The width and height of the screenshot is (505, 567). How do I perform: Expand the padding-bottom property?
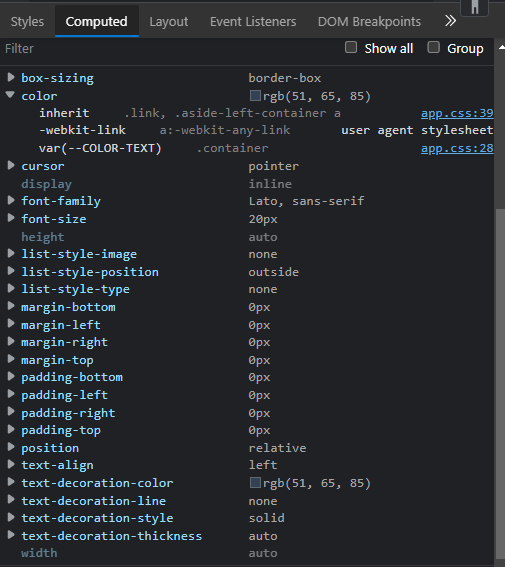tap(11, 376)
